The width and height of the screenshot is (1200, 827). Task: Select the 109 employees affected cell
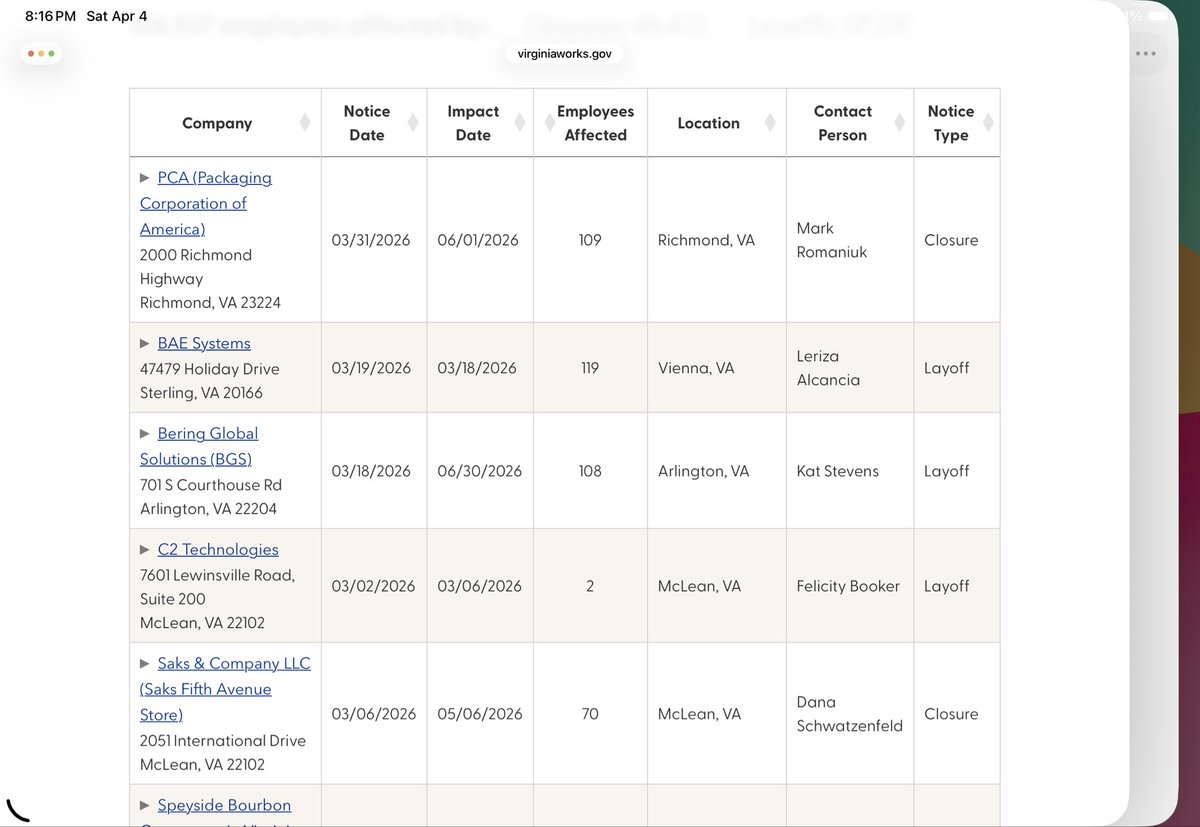[x=590, y=240]
